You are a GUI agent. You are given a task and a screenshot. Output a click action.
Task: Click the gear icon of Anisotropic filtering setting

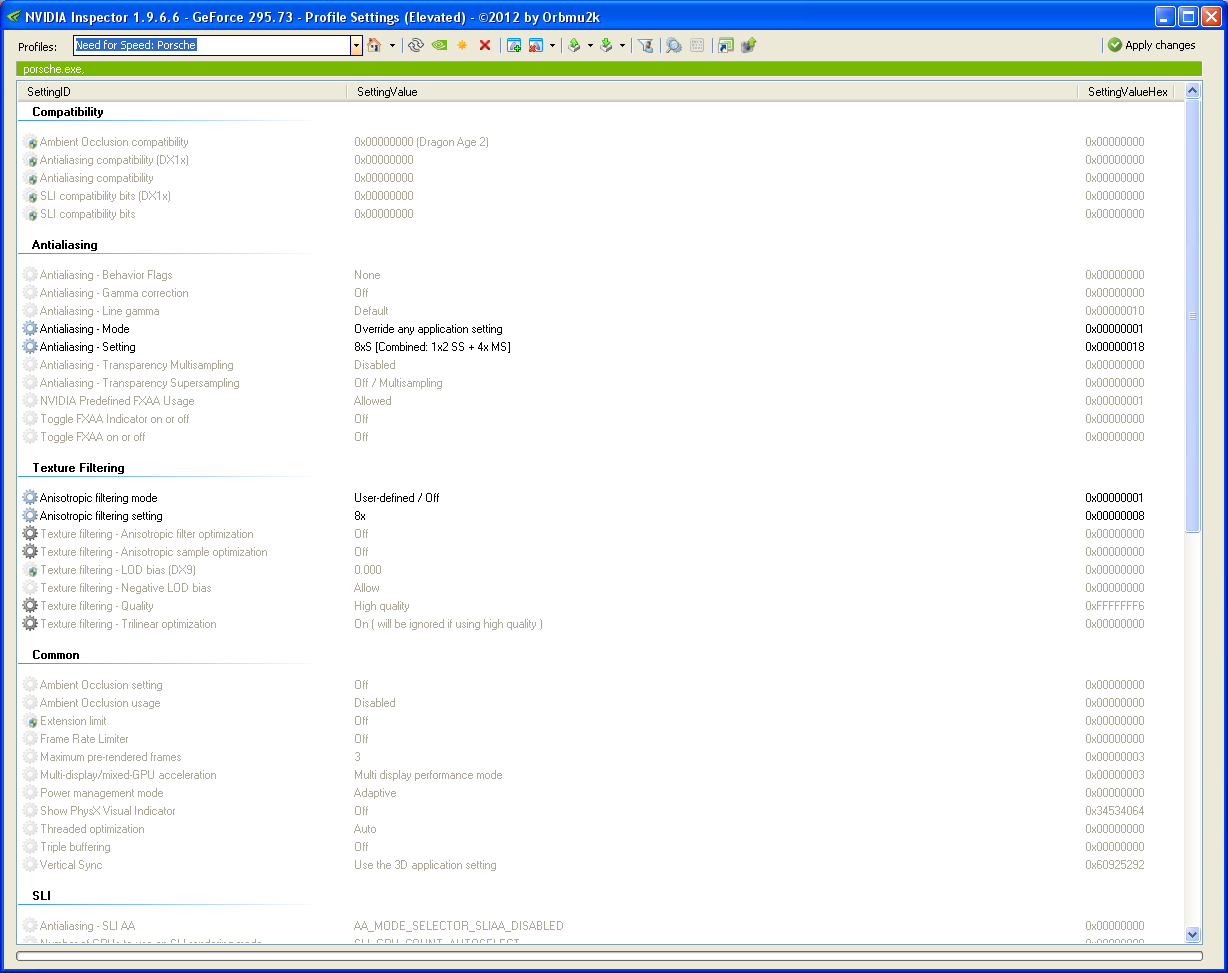point(30,516)
